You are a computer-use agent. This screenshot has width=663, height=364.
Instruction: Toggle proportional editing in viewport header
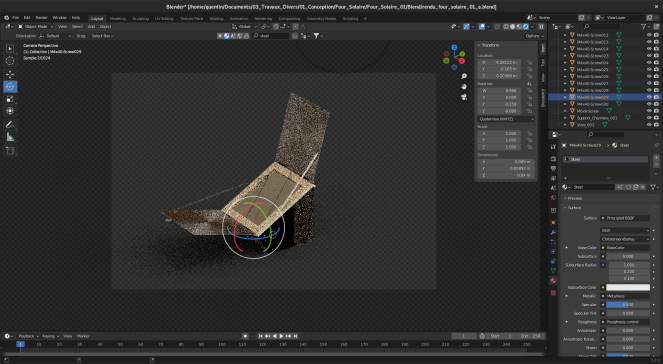(296, 27)
